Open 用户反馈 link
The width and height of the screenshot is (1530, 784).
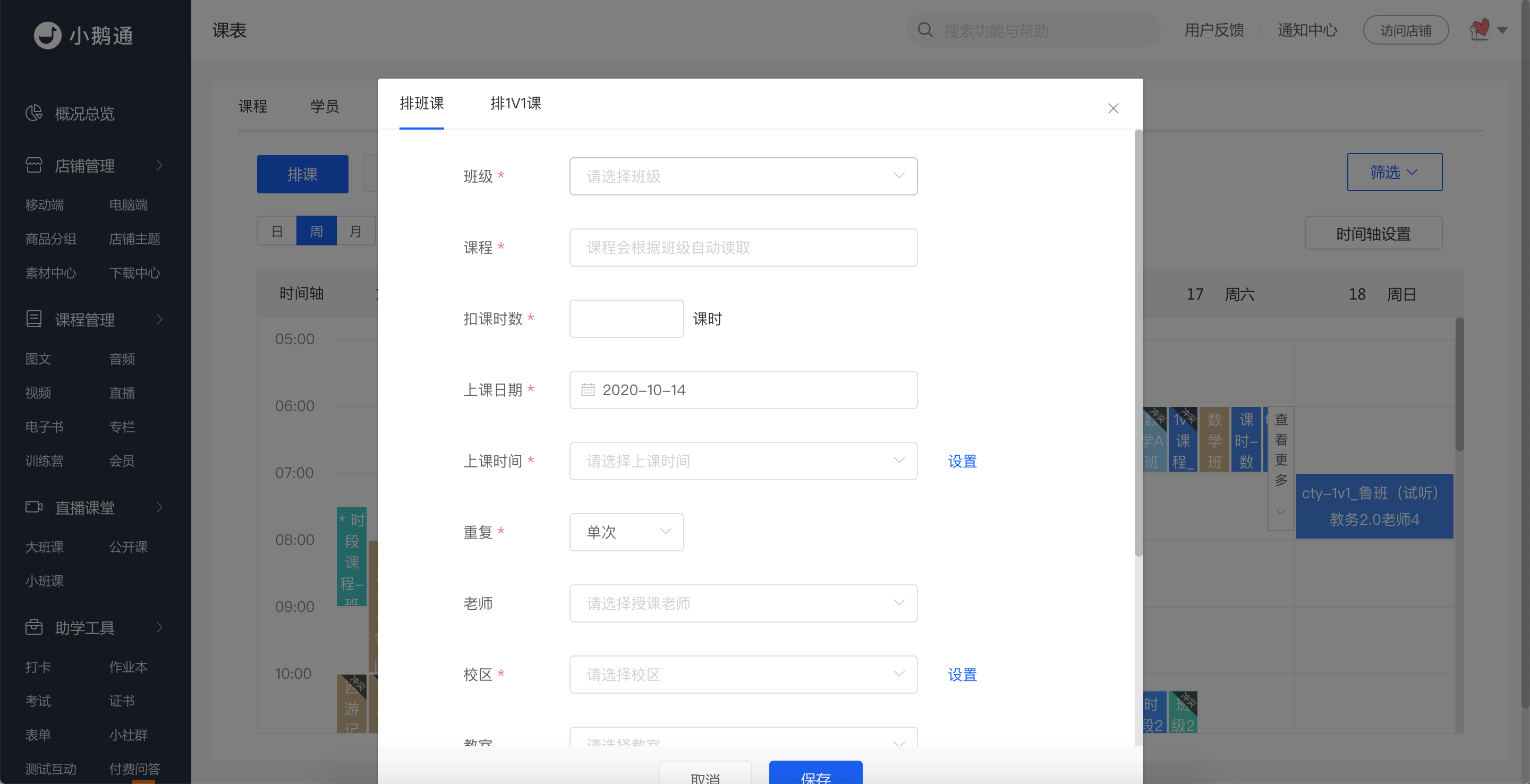point(1214,30)
